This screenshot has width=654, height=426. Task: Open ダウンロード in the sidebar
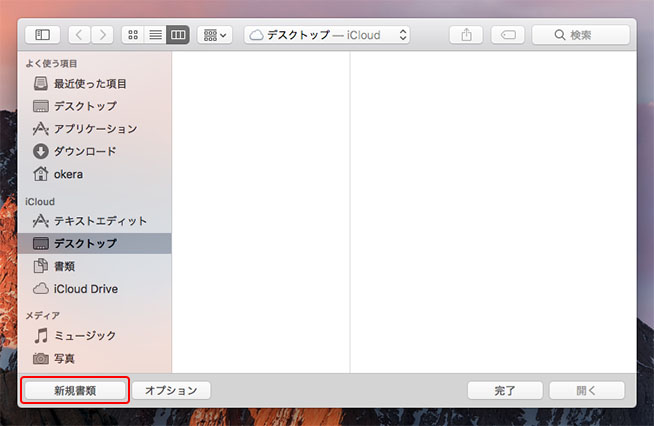pyautogui.click(x=95, y=151)
